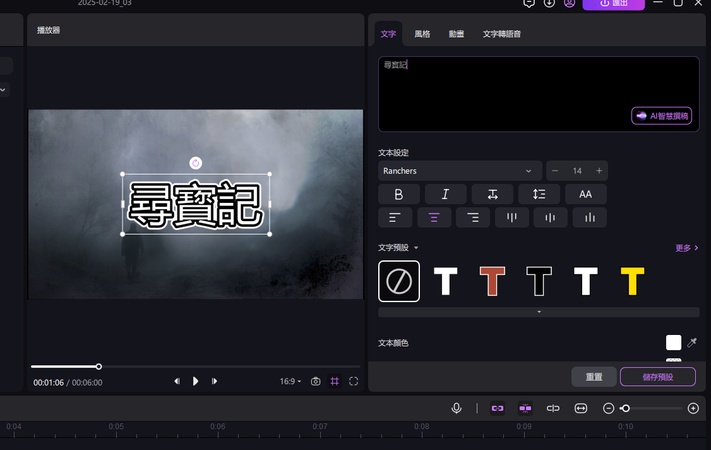Screen dimensions: 711x450
Task: Zoom out the timeline with minus
Action: point(609,408)
